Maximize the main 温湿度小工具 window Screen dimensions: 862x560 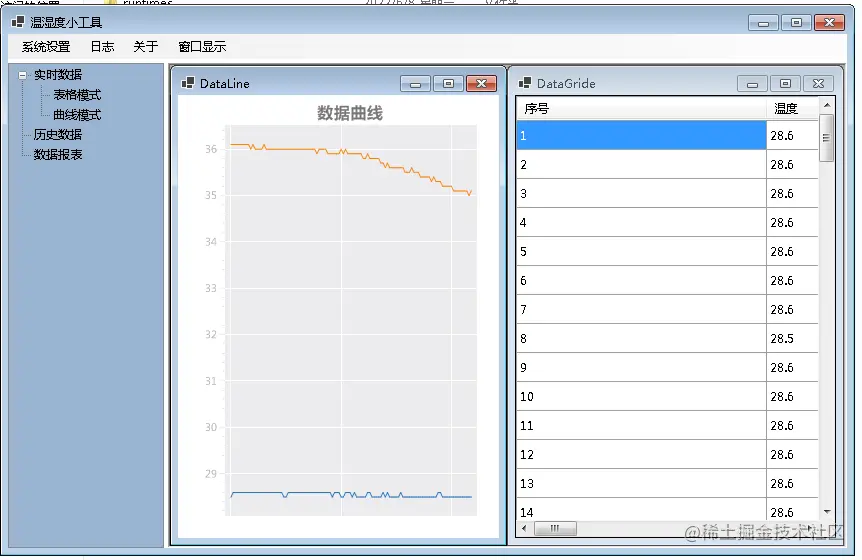(x=796, y=23)
